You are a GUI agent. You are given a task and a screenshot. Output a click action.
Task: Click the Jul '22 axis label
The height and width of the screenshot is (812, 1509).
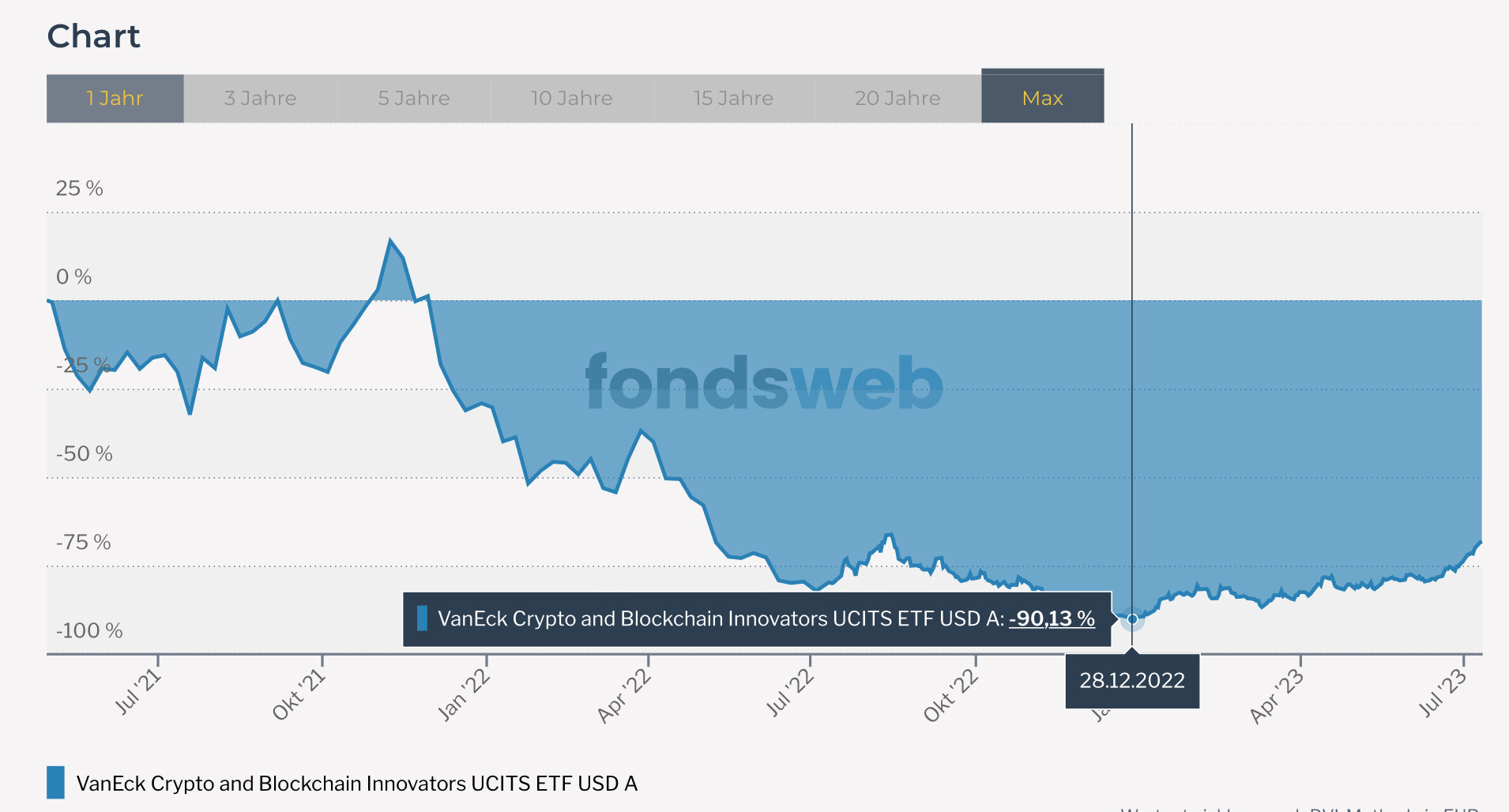click(789, 692)
